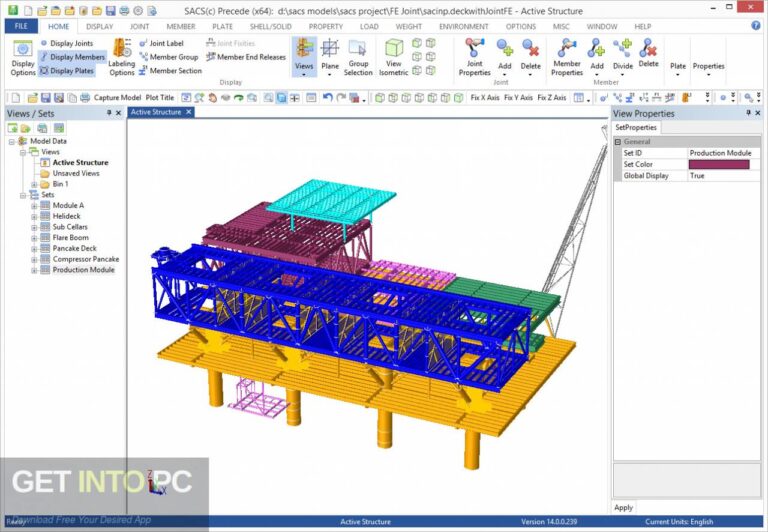The width and height of the screenshot is (768, 532).
Task: Select Production Module in the Sets tree
Action: tap(83, 270)
